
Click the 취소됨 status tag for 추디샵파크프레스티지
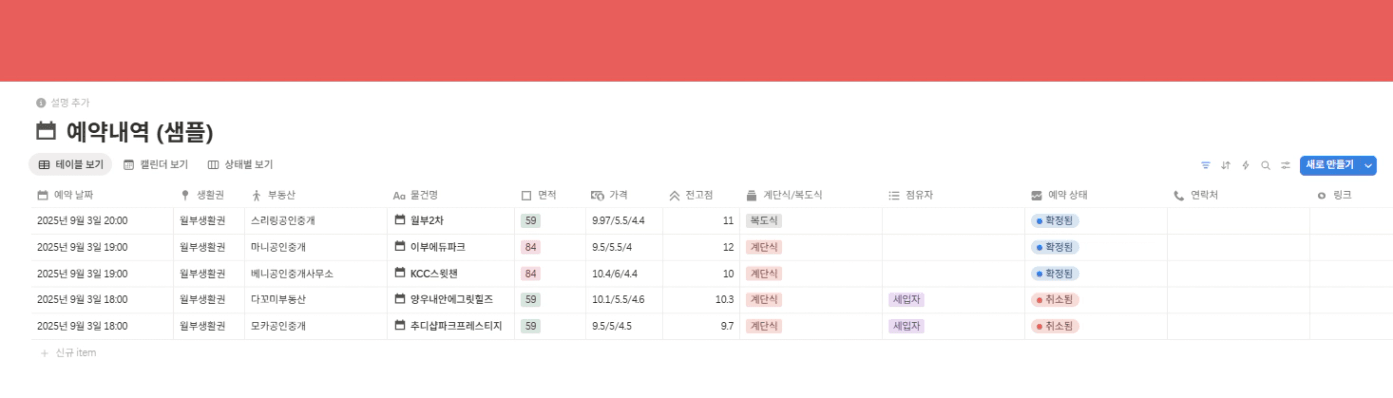click(1055, 326)
